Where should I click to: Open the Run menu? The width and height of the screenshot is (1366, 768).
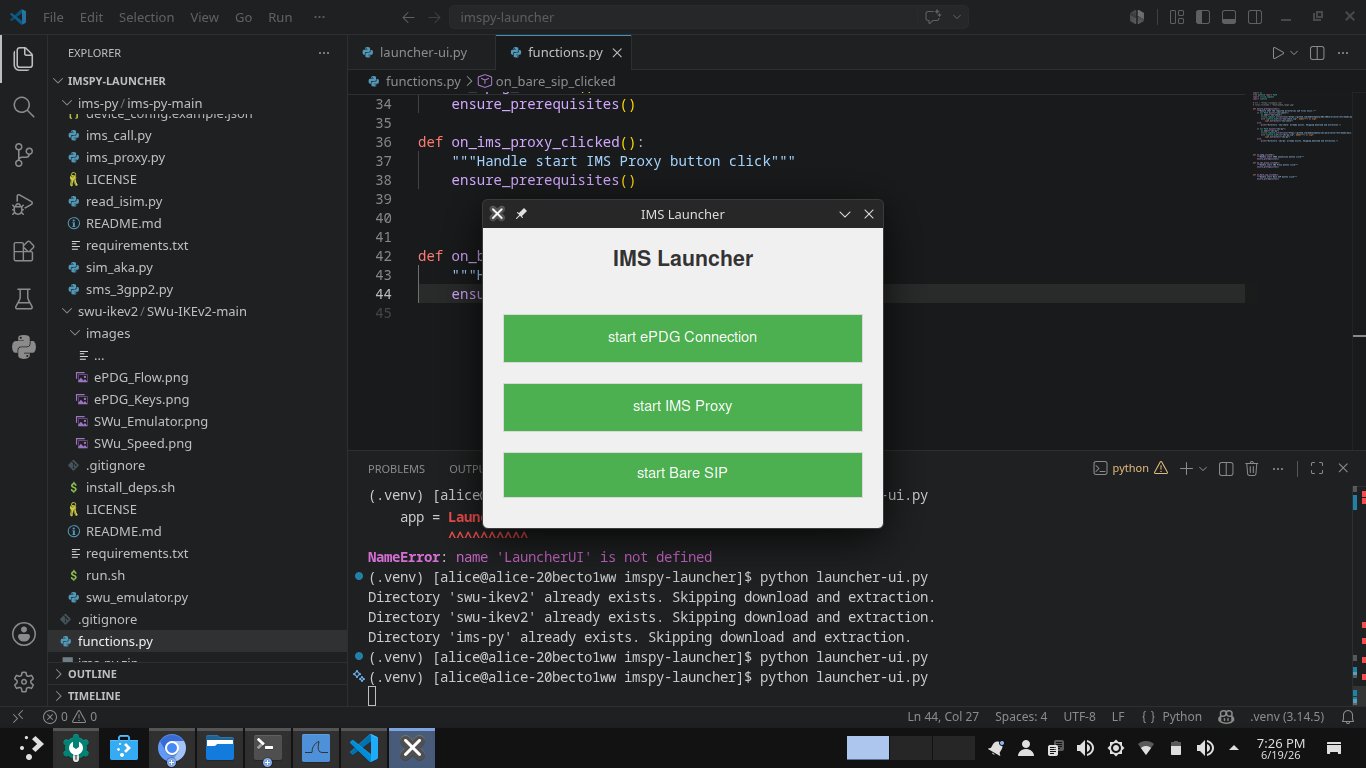pyautogui.click(x=281, y=17)
